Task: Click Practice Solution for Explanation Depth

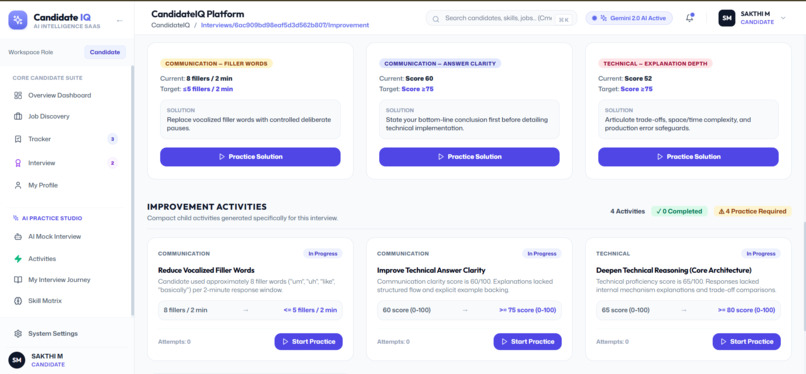Action: 688,157
